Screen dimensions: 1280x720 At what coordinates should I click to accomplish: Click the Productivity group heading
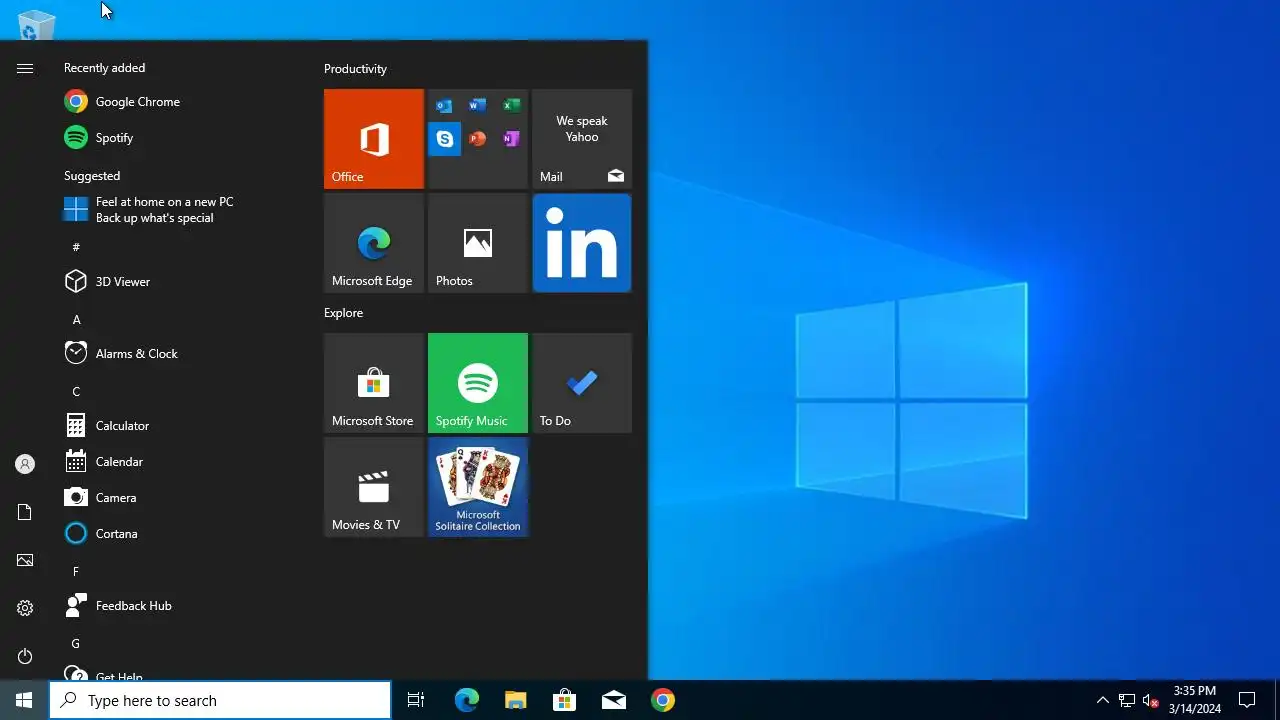coord(355,69)
